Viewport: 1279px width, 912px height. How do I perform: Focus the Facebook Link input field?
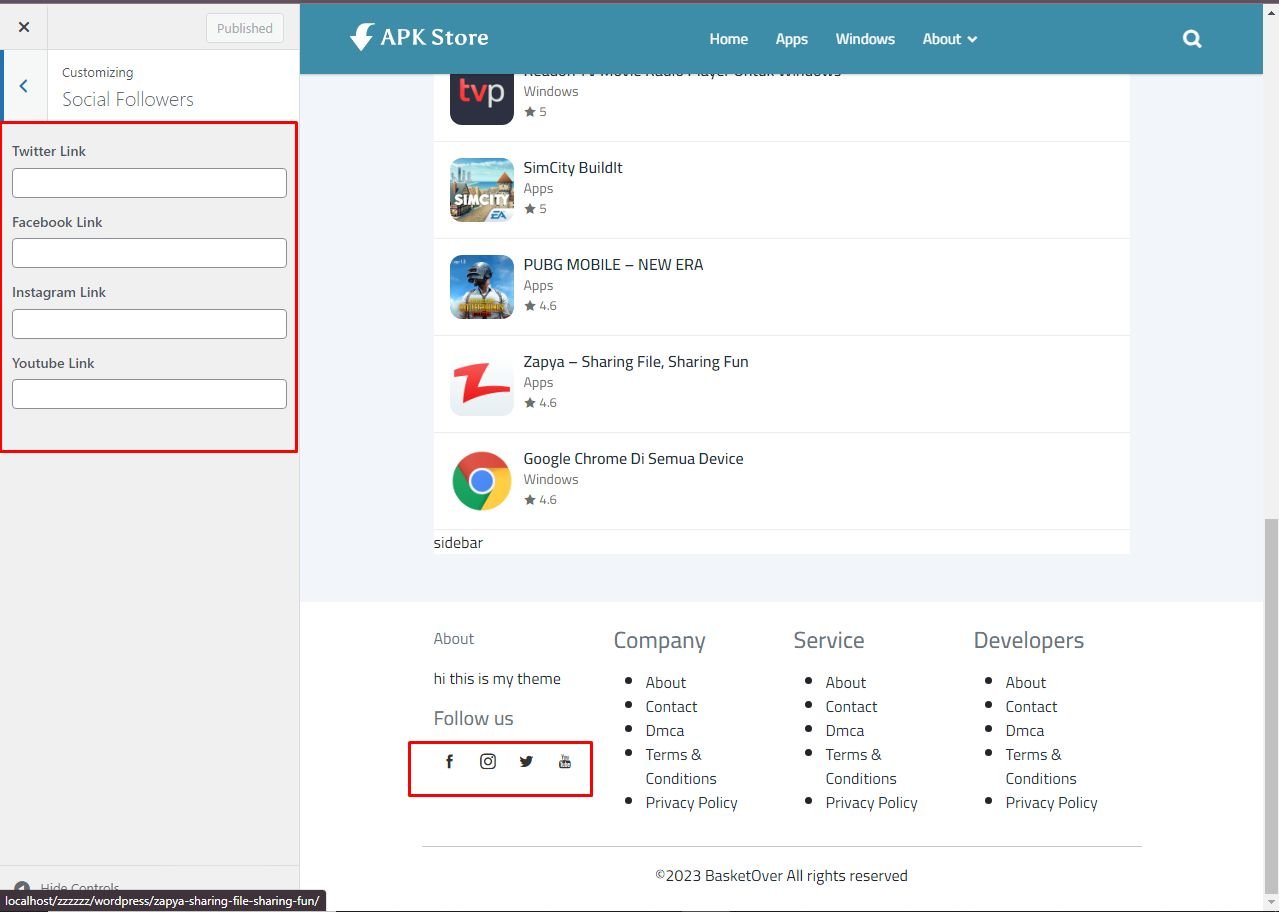149,253
